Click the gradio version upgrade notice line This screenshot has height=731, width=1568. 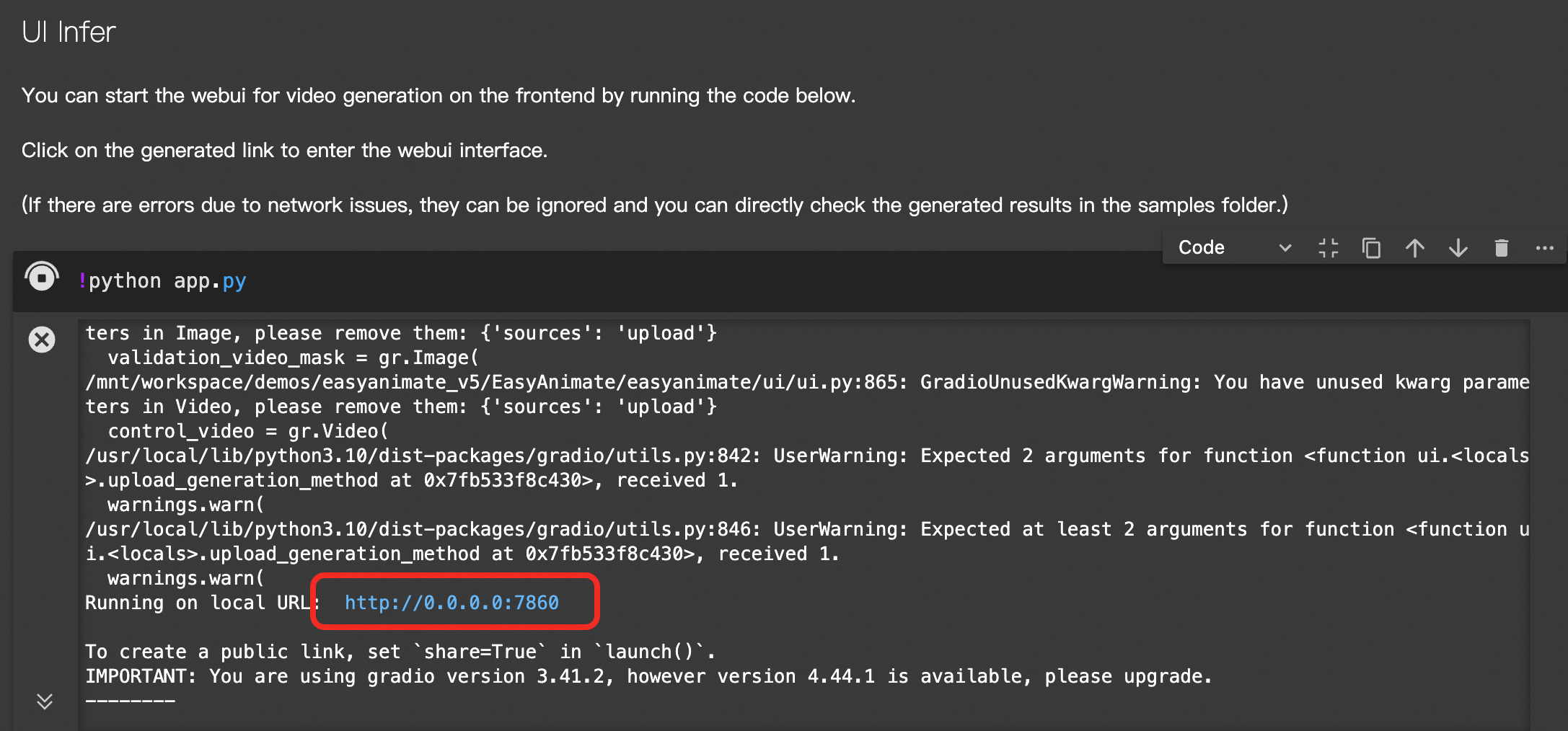tap(648, 676)
